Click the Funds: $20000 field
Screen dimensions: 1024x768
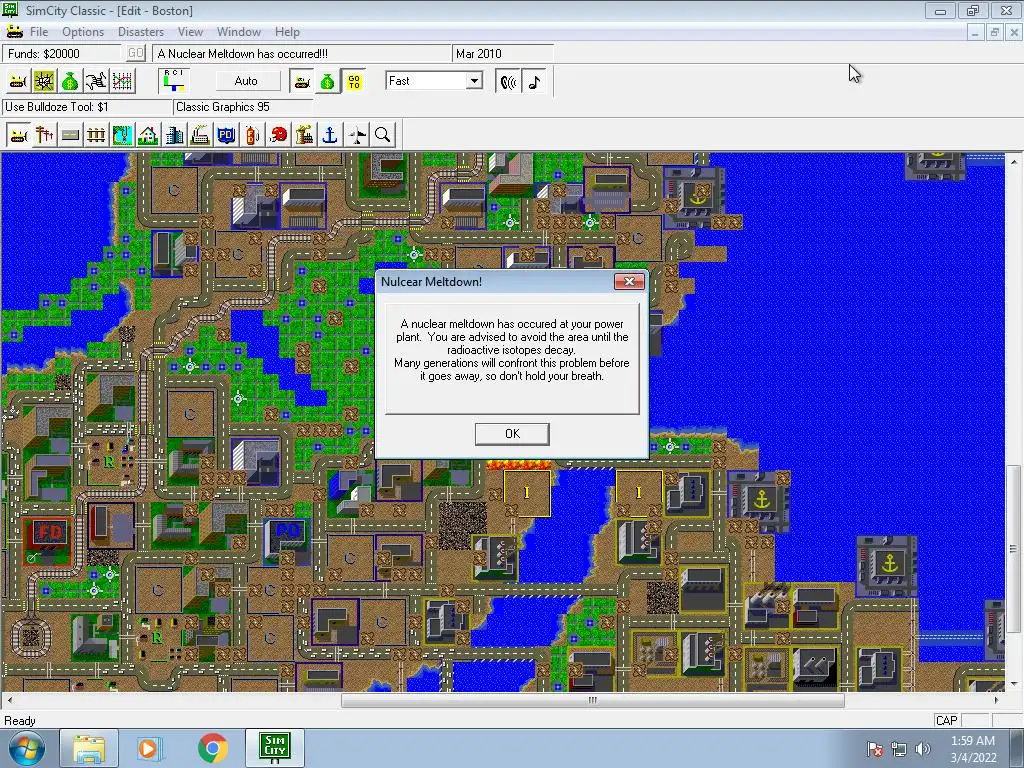tap(63, 54)
